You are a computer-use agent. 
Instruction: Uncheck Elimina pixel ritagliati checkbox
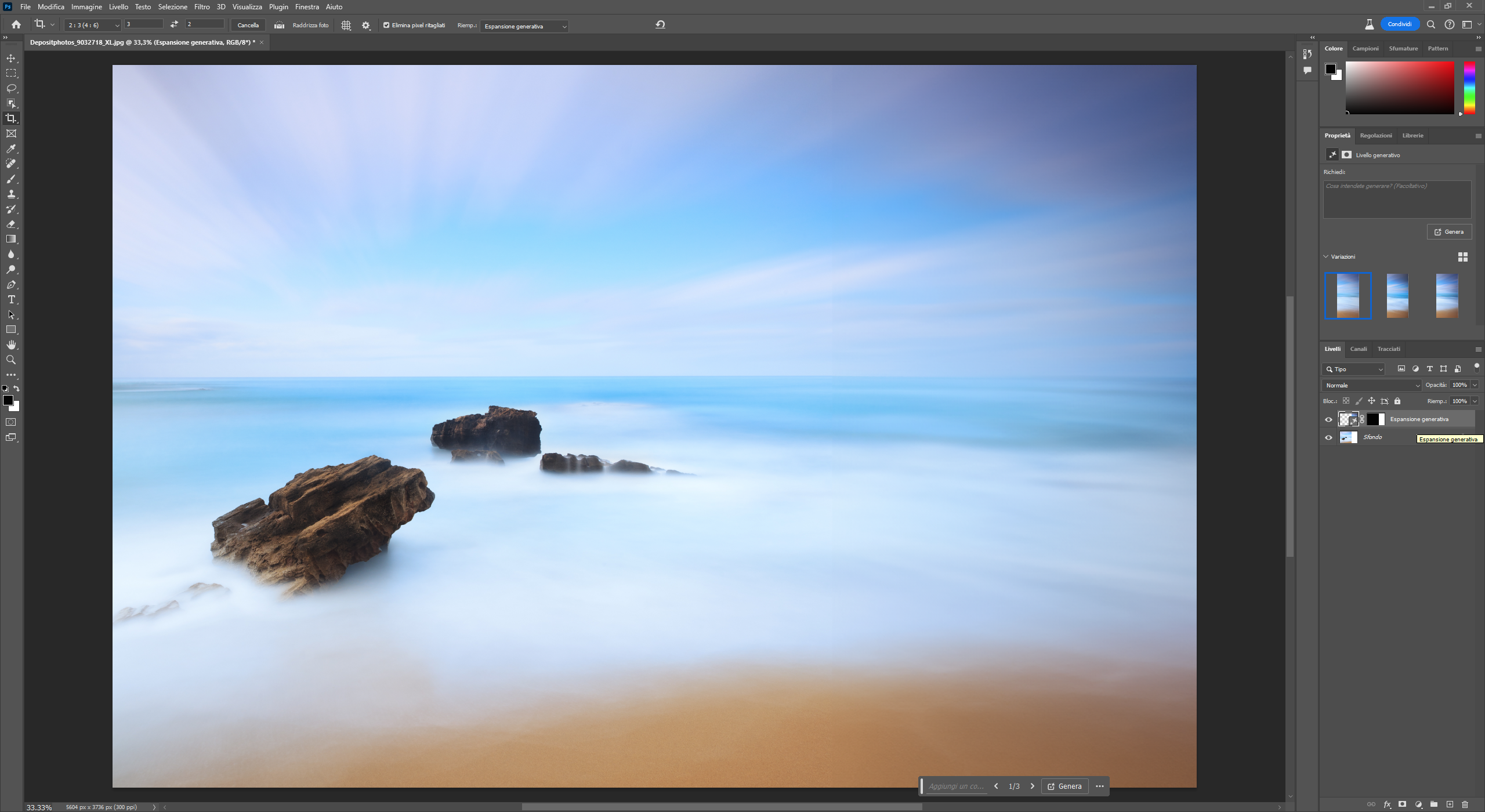386,26
